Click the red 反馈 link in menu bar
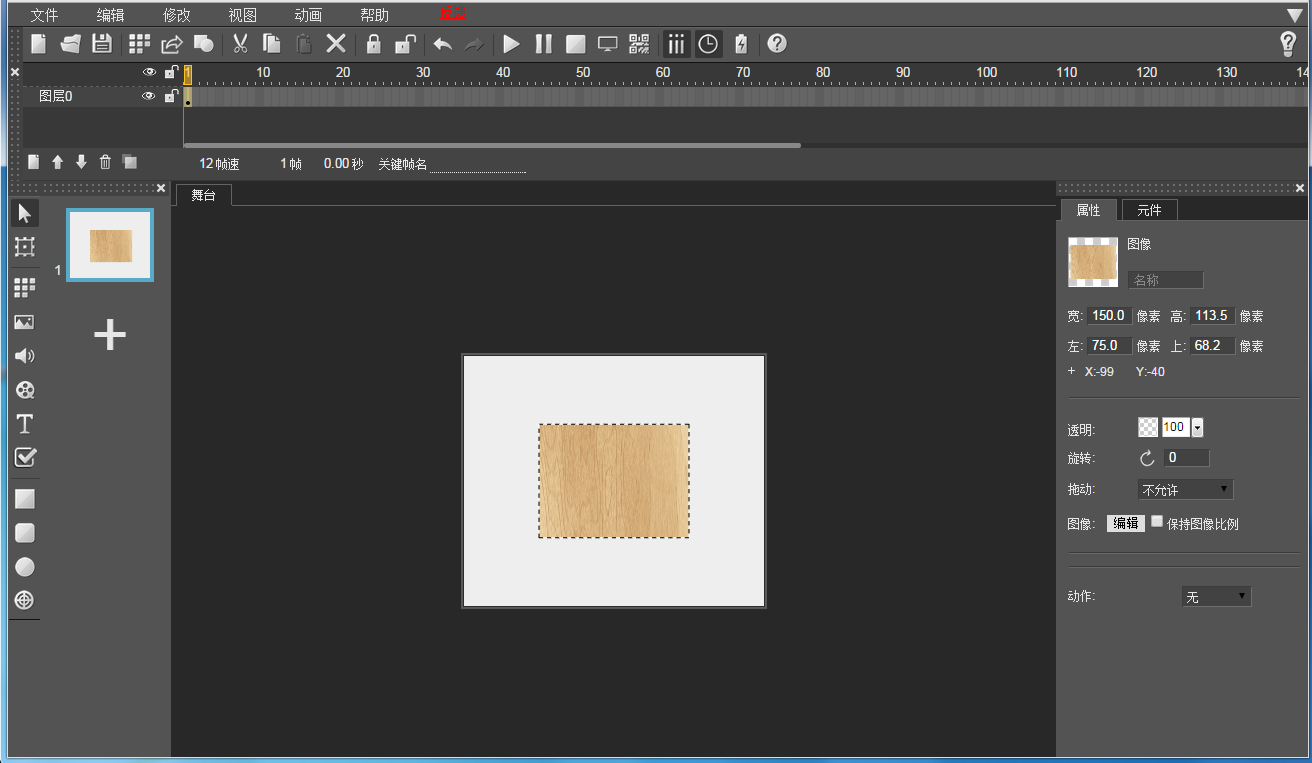 tap(452, 14)
